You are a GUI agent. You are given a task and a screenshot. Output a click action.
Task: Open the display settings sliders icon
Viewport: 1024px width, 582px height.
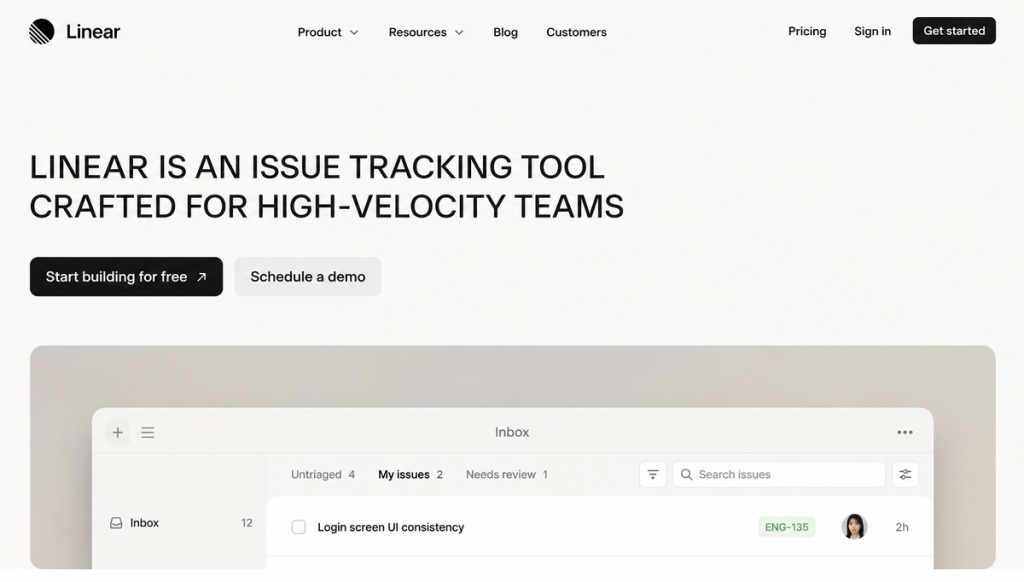pyautogui.click(x=905, y=474)
